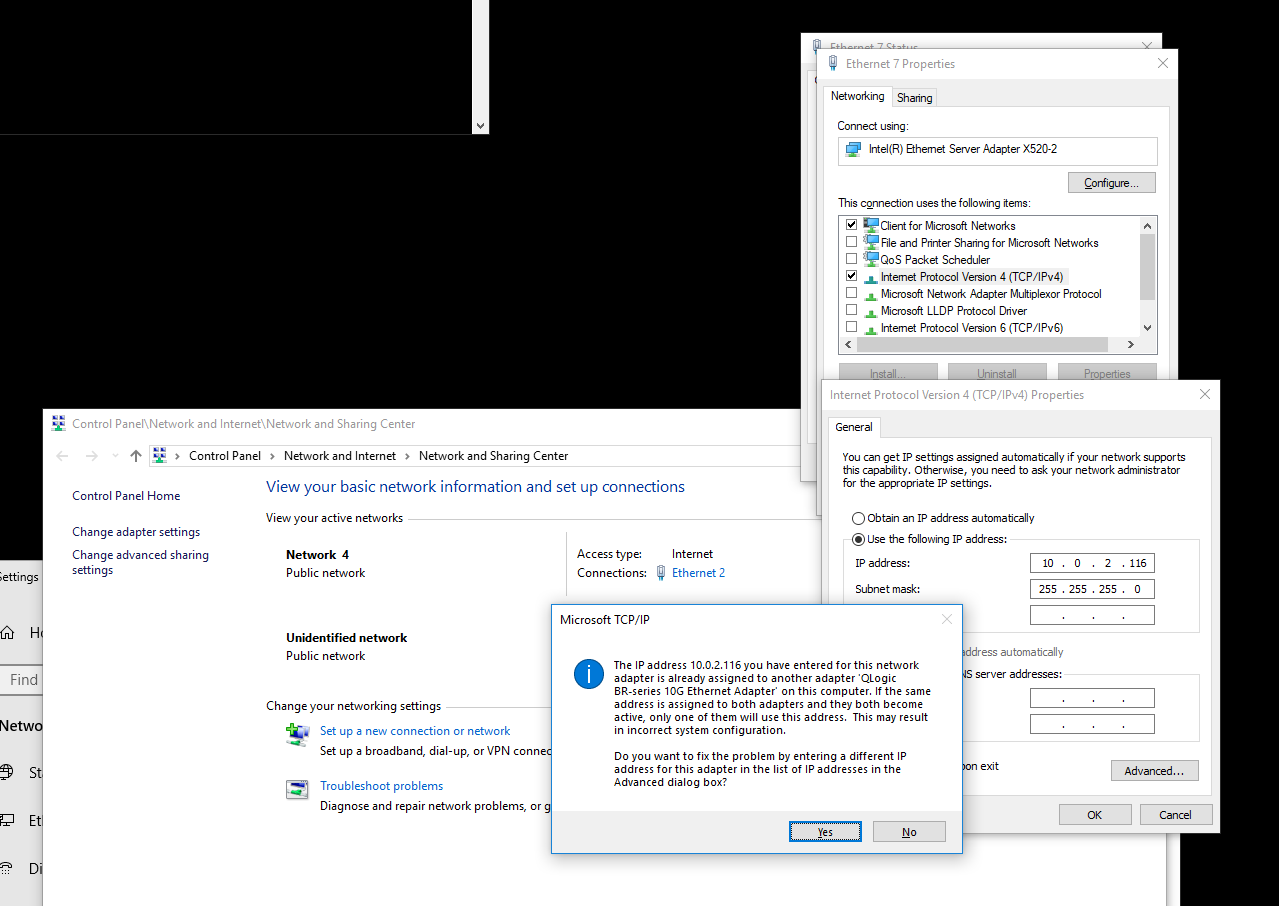Click Yes in Microsoft TCP/IP dialog

pyautogui.click(x=825, y=832)
